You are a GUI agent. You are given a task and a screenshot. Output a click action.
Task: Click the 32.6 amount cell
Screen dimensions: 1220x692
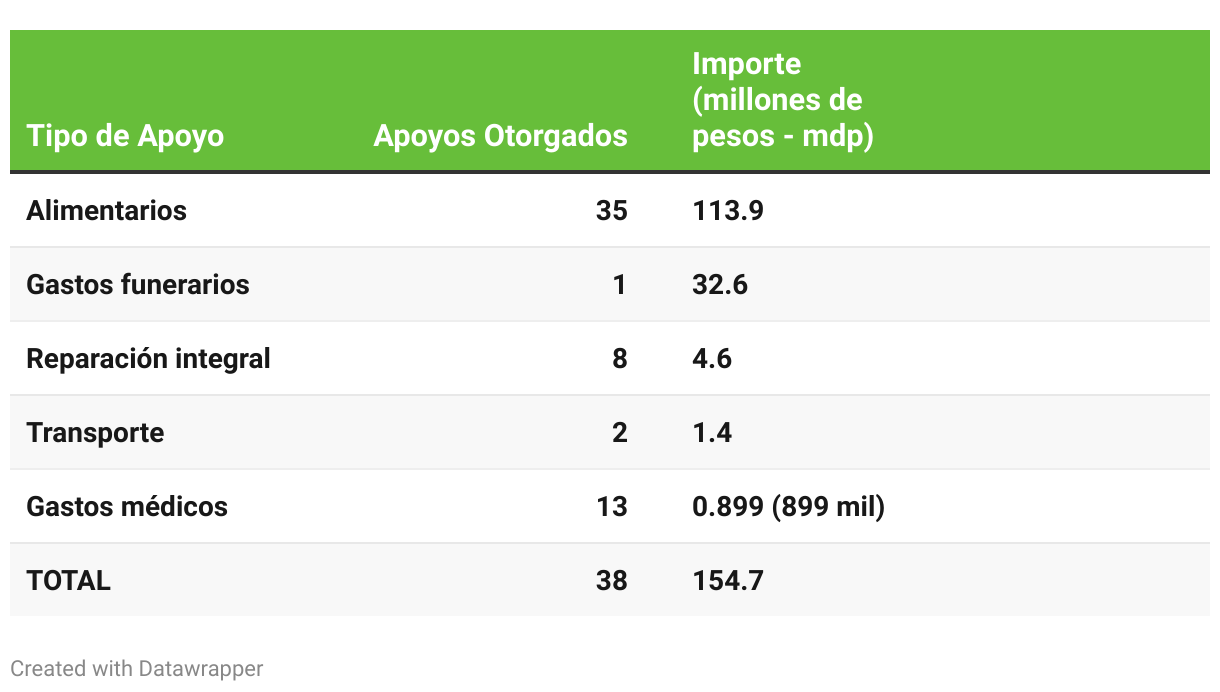pyautogui.click(x=720, y=285)
